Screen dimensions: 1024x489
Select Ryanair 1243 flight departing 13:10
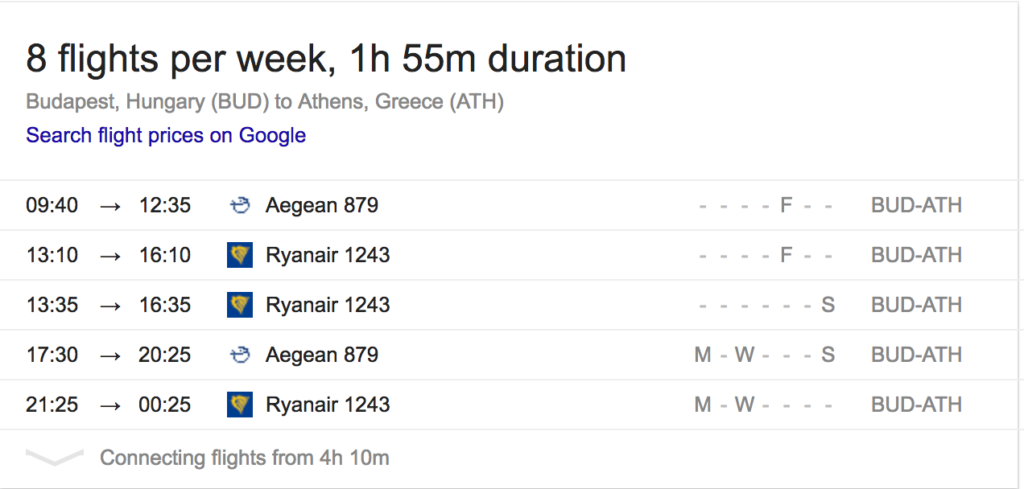[509, 255]
